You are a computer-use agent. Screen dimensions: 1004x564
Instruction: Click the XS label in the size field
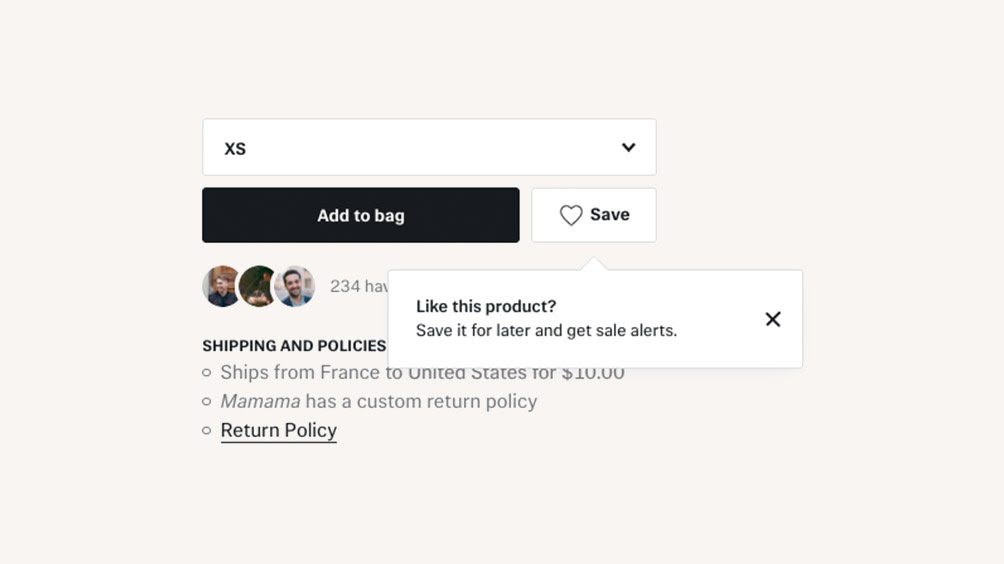(235, 149)
